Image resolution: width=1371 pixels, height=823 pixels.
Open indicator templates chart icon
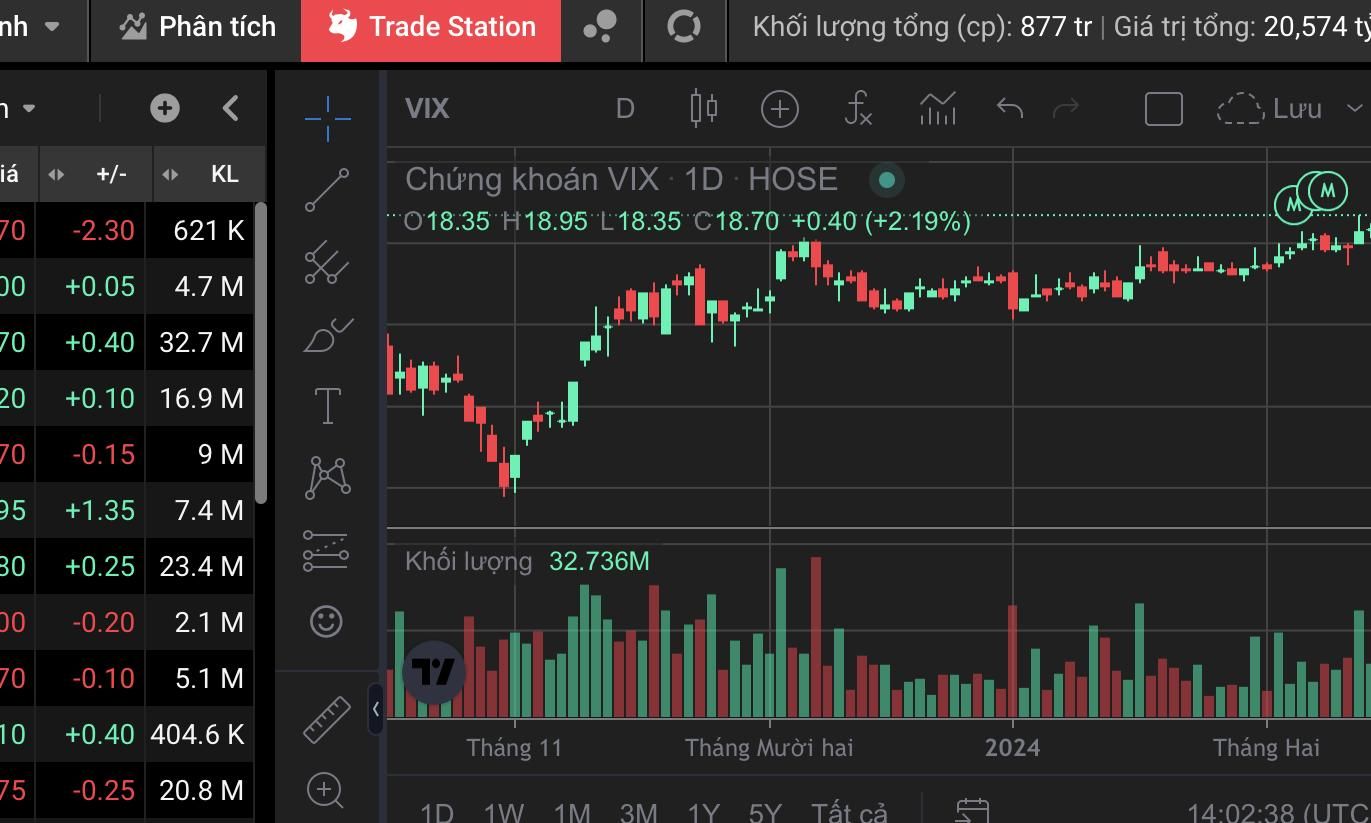pyautogui.click(x=937, y=108)
